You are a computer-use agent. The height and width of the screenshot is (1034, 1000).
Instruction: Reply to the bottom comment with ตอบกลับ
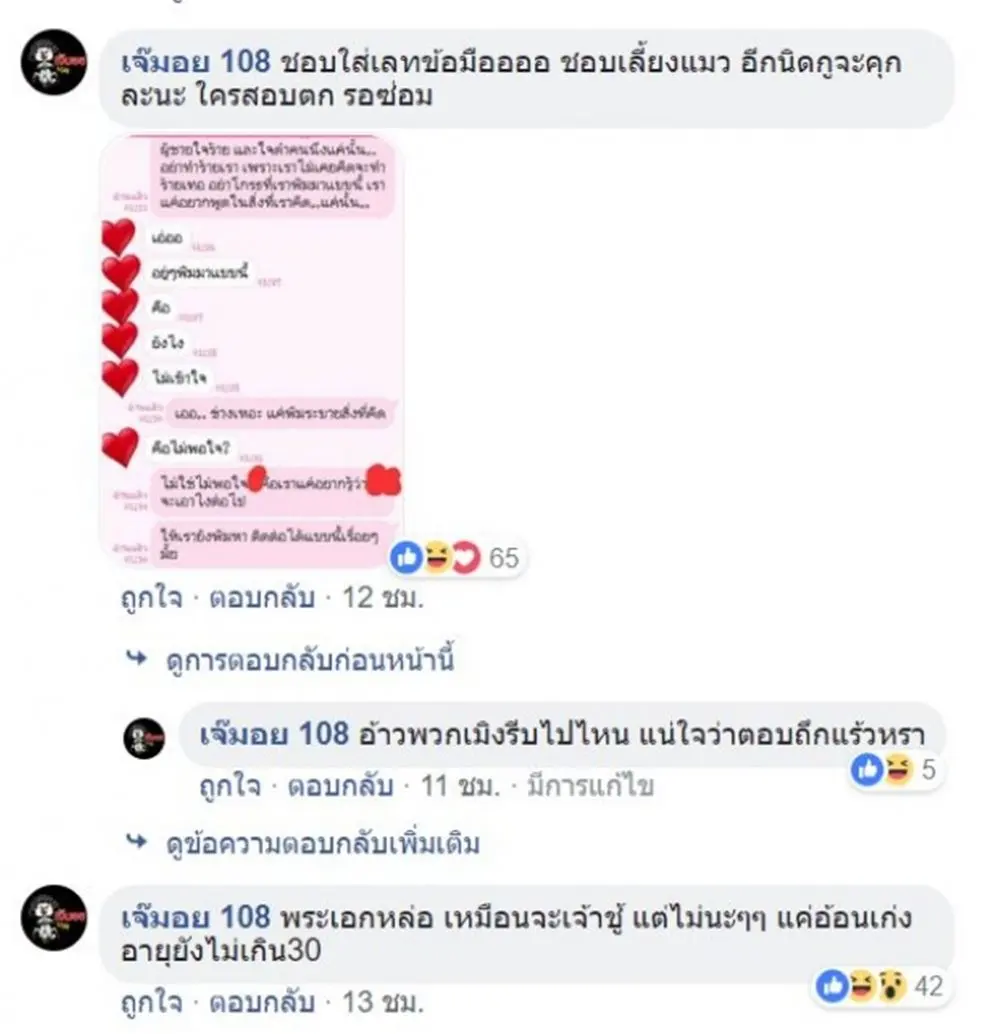point(262,1002)
